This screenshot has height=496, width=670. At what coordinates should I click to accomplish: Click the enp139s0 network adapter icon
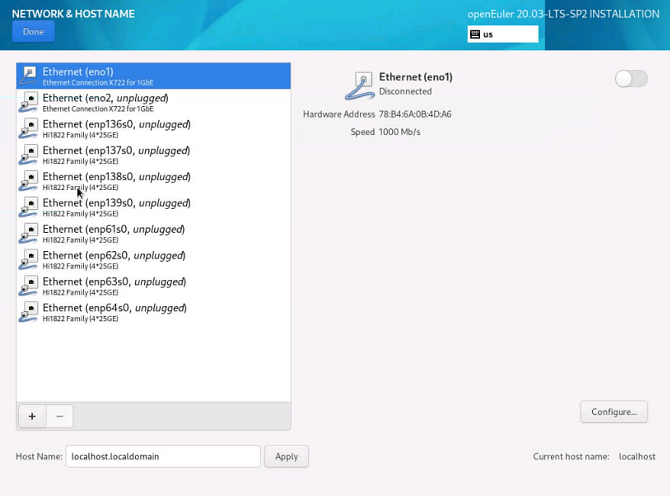click(x=29, y=206)
